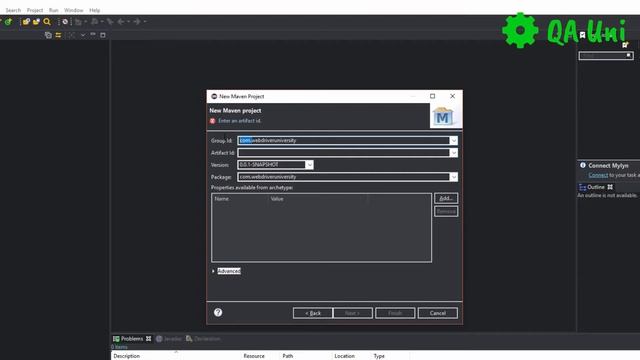This screenshot has height=360, width=640.
Task: Close the Outline view via X icon
Action: click(610, 187)
